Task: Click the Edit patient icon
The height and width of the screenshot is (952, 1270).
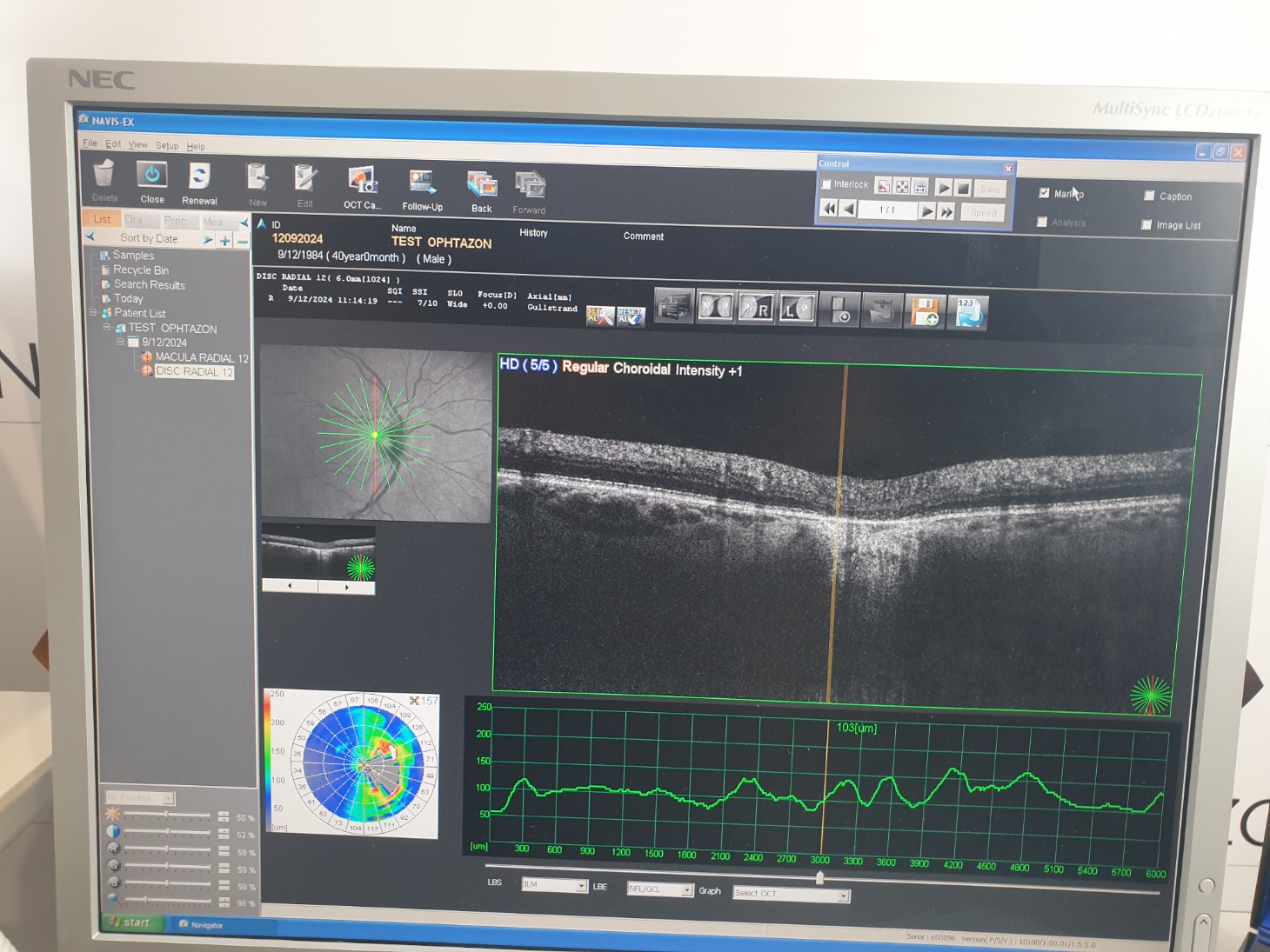Action: 304,179
